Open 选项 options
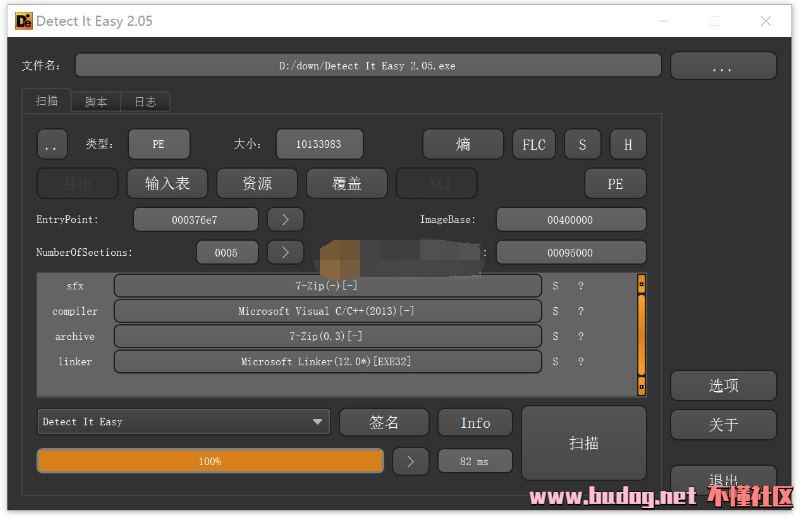Screen dimensions: 803x517 pos(723,386)
